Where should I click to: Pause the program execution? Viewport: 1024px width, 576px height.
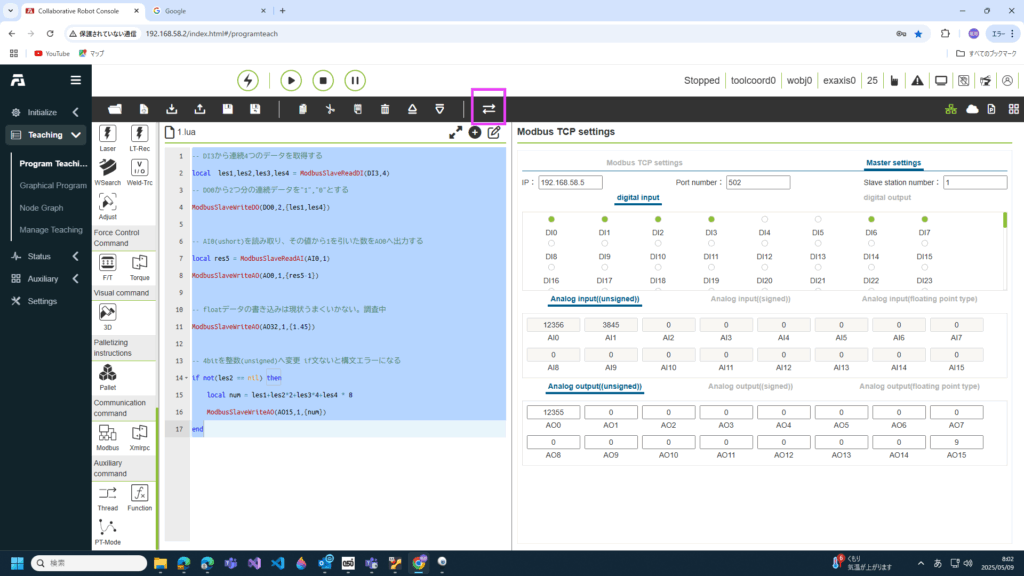tap(355, 80)
